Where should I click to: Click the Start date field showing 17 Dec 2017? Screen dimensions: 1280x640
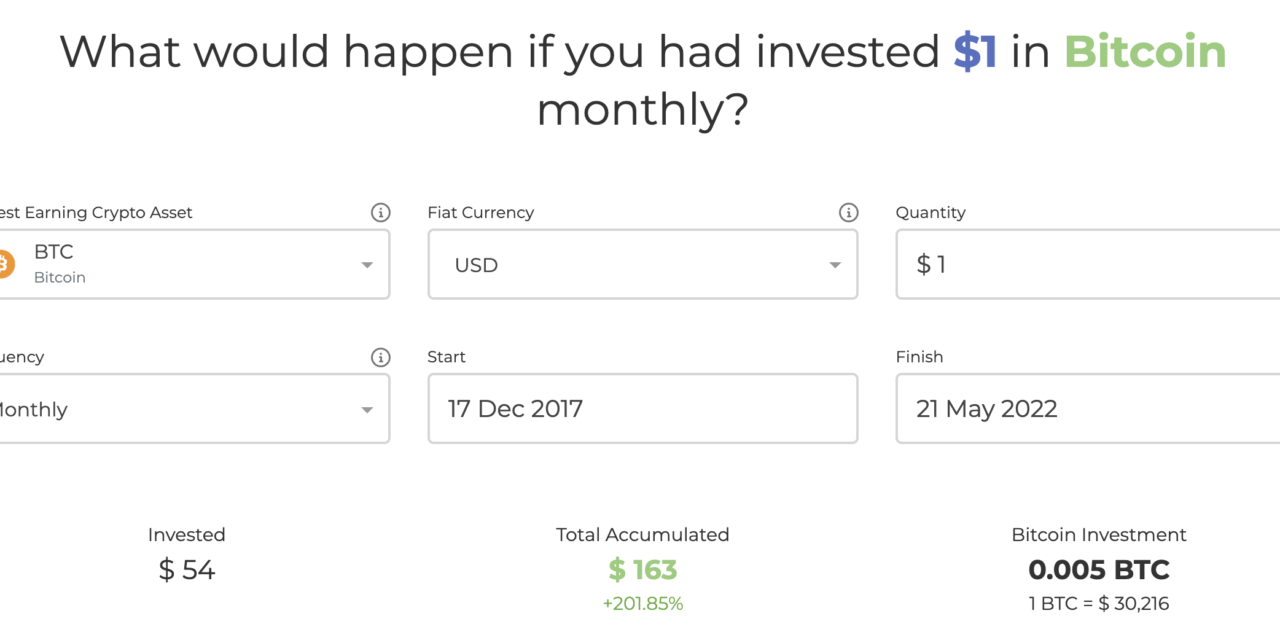[642, 408]
